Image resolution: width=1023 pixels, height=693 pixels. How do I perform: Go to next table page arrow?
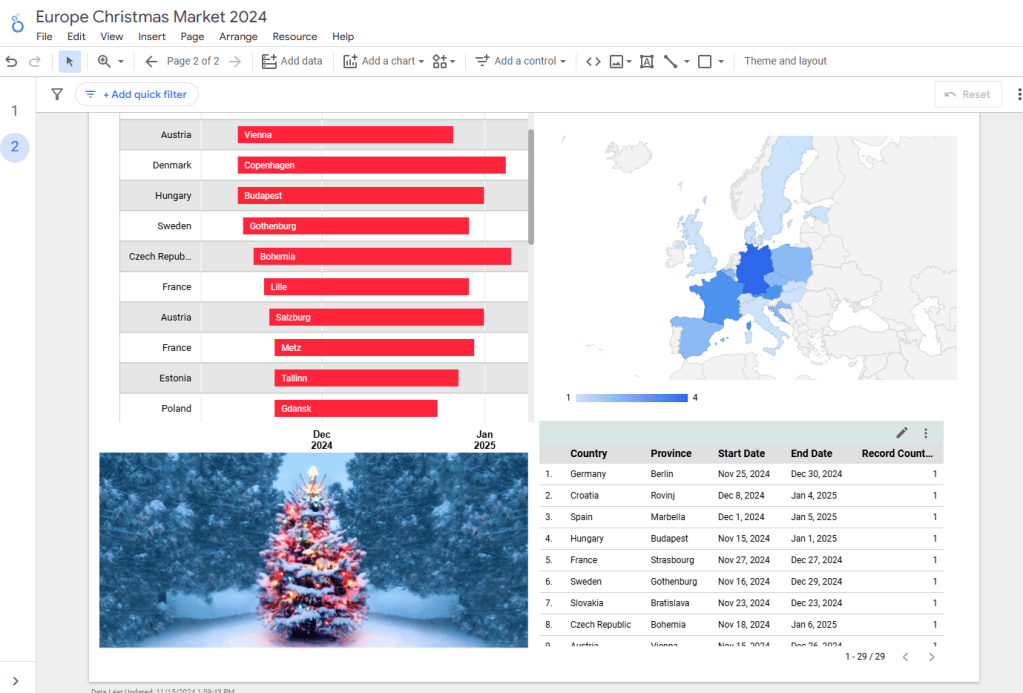point(932,657)
